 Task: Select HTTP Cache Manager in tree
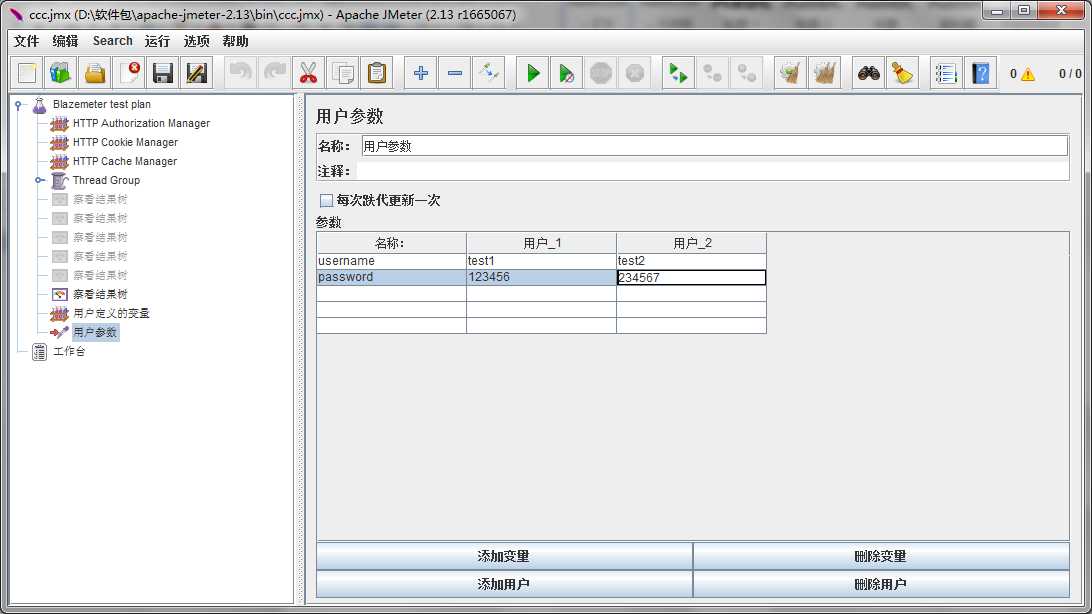coord(125,161)
